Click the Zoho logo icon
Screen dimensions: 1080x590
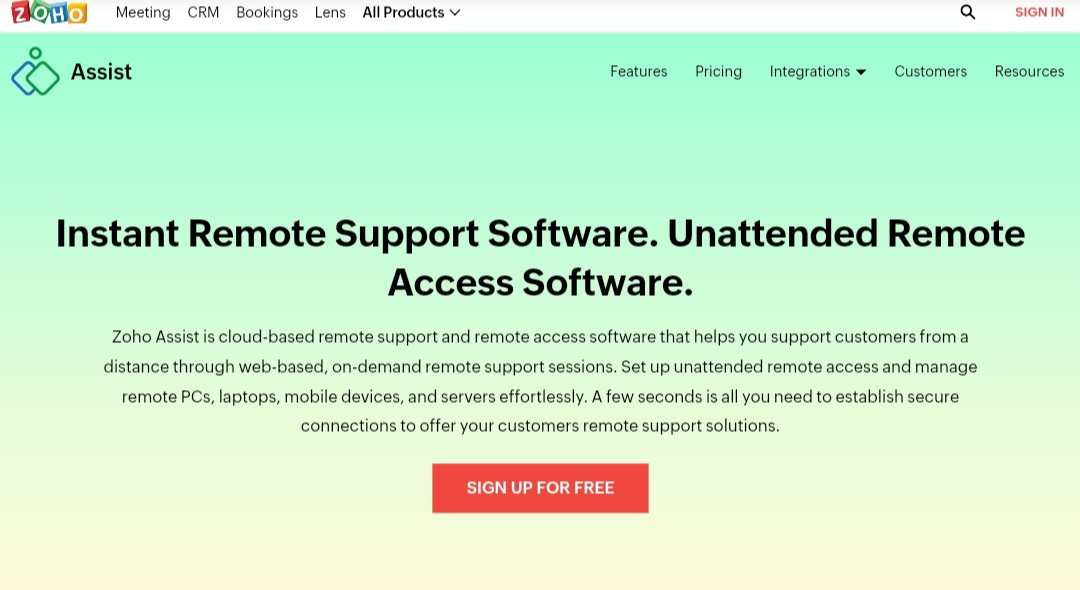49,12
